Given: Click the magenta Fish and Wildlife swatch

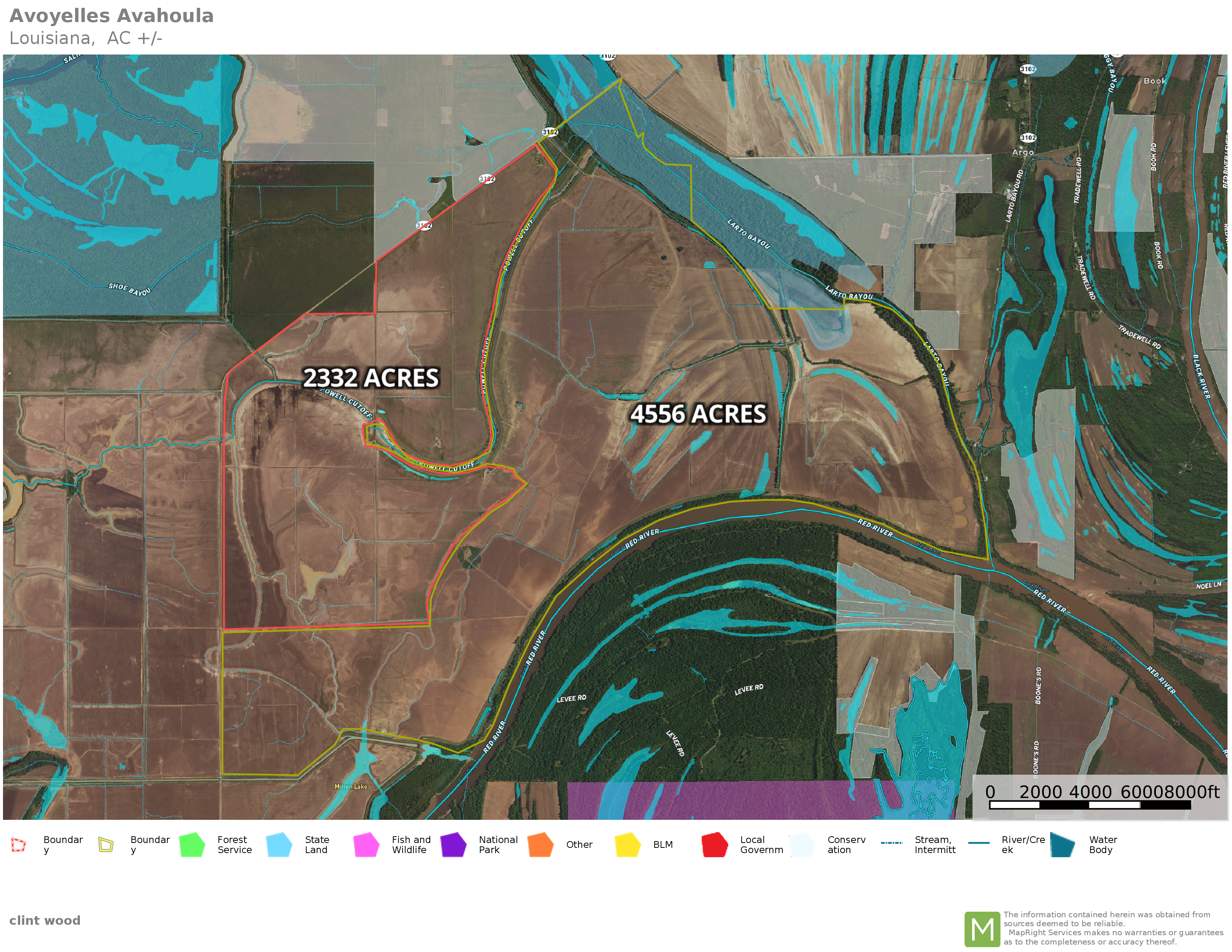Looking at the screenshot, I should coord(366,845).
